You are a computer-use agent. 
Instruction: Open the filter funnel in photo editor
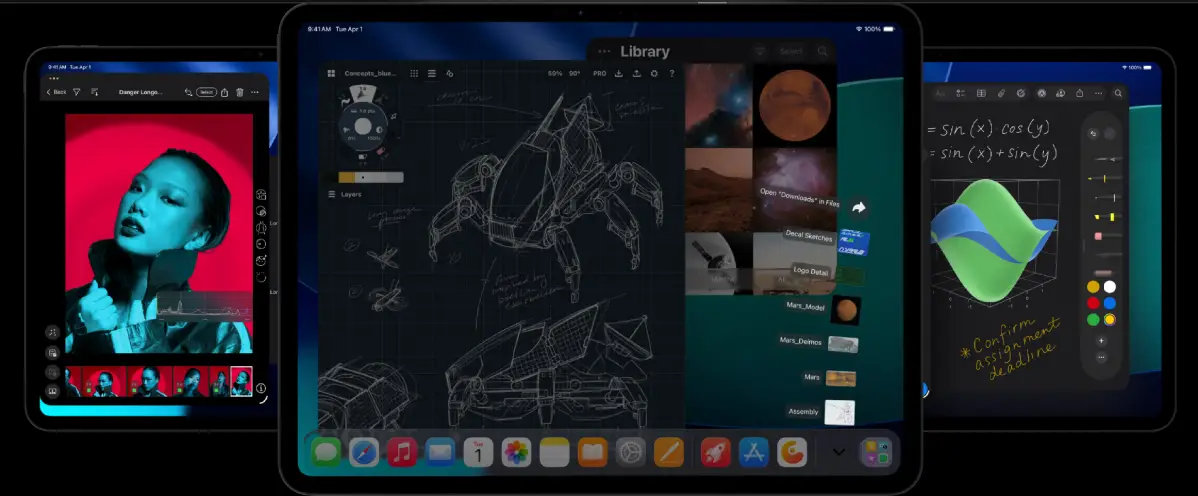(76, 92)
